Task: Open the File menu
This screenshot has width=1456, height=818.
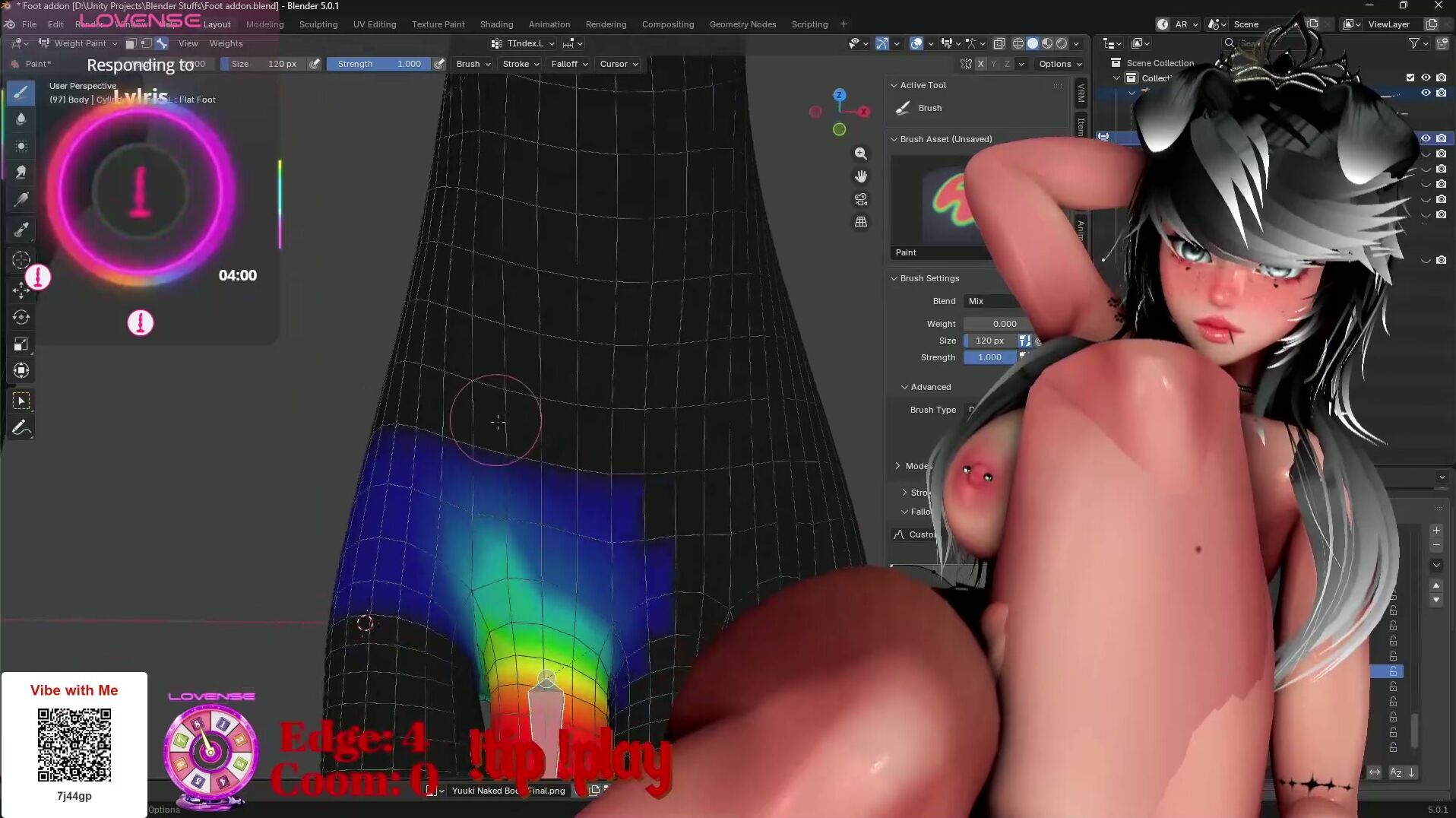Action: point(29,24)
